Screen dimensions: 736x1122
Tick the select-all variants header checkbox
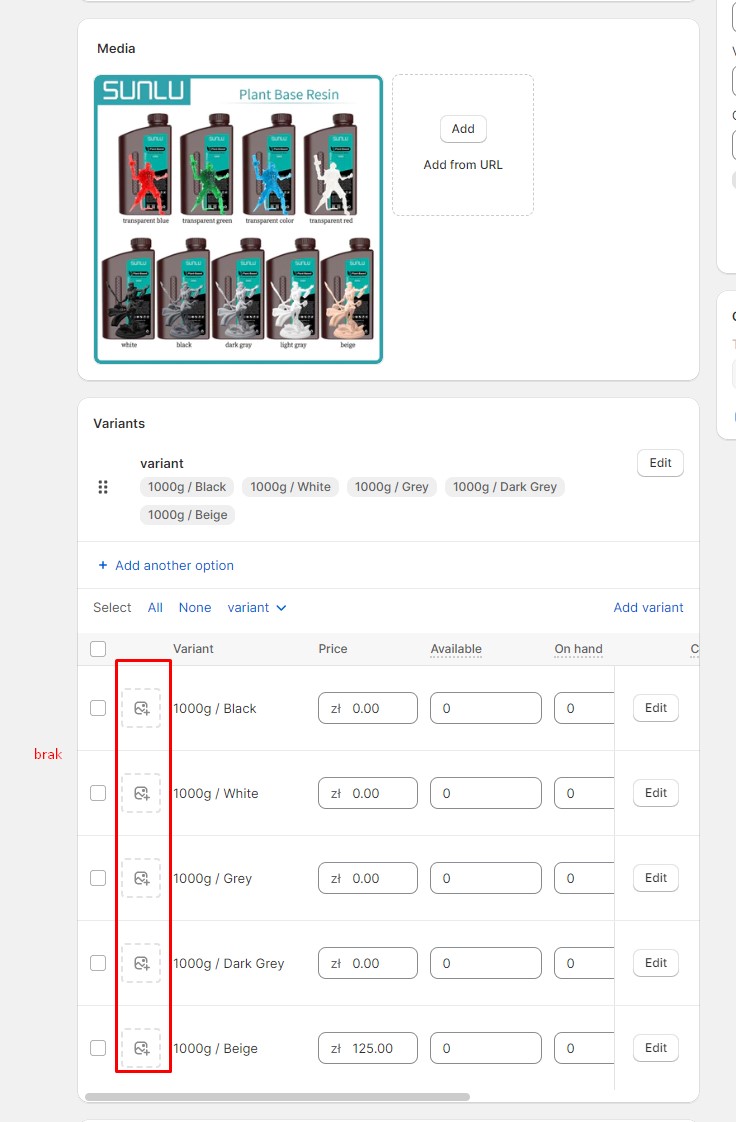[x=98, y=649]
